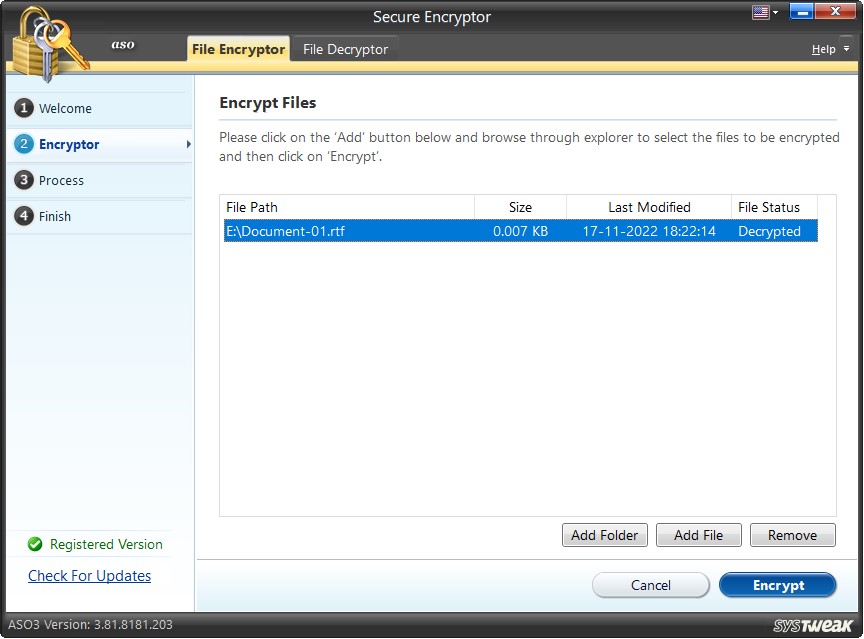Viewport: 864px width, 639px height.
Task: Click the step 1 Welcome numbered icon
Action: [24, 108]
